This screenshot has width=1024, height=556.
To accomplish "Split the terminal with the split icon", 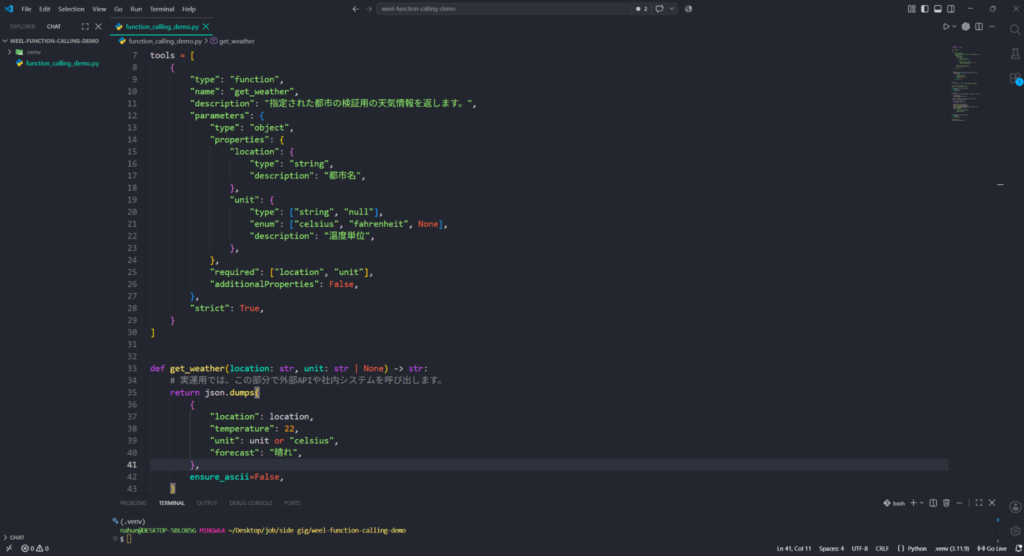I will (933, 503).
